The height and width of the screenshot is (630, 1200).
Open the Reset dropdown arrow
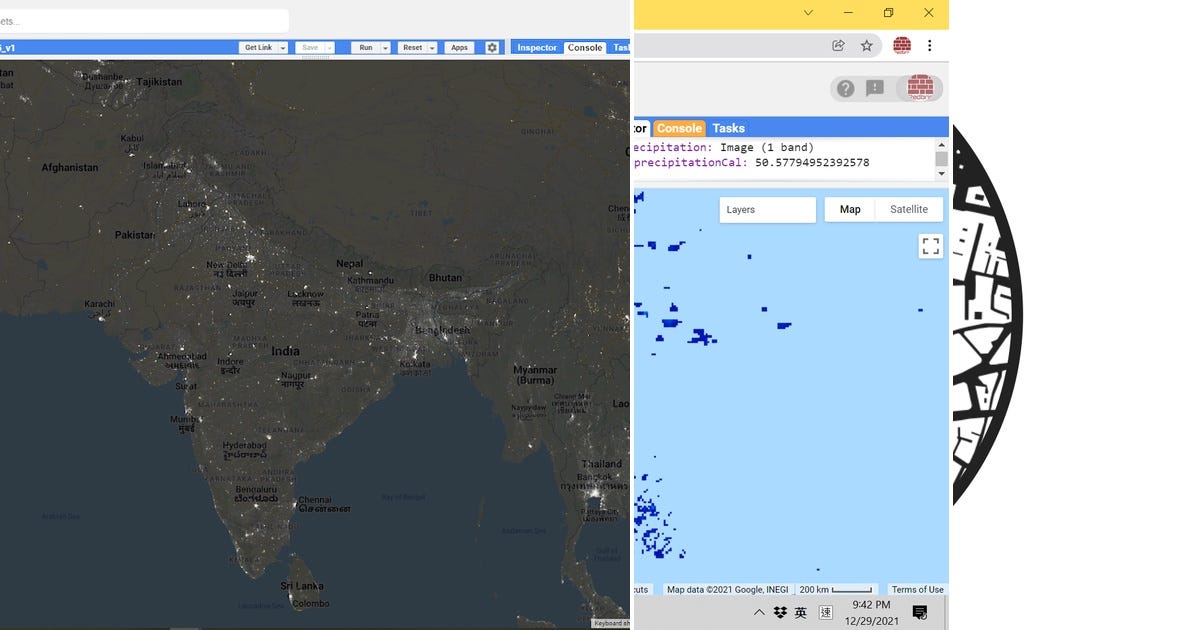tap(434, 47)
